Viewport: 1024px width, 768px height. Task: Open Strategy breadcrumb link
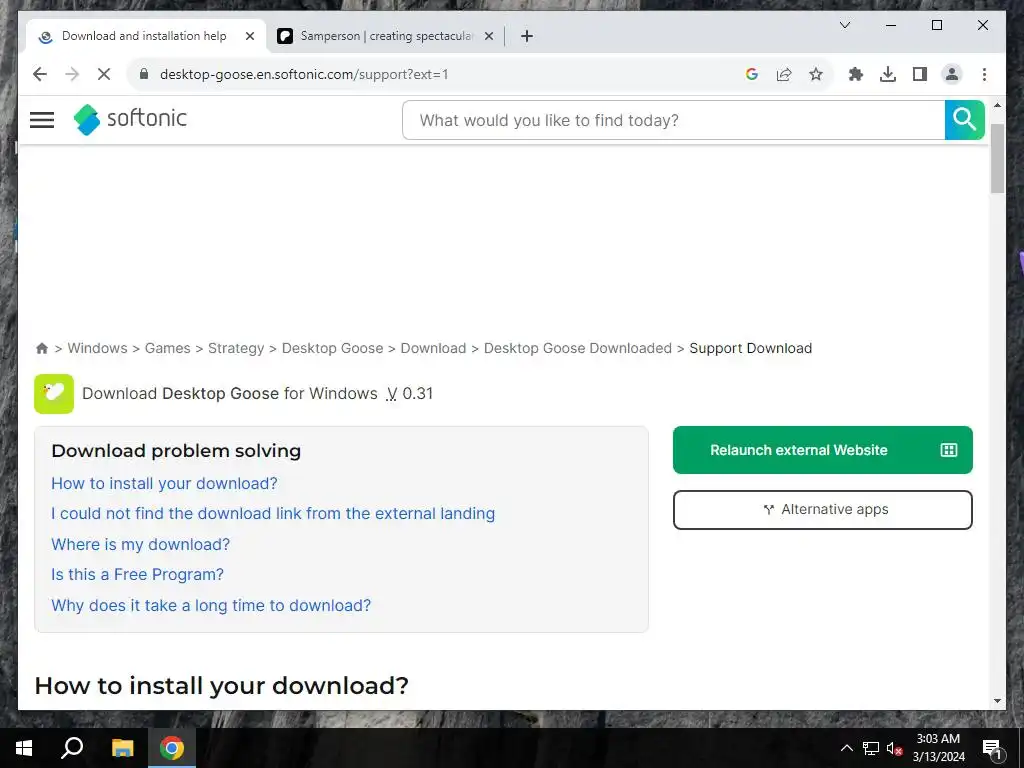coord(236,348)
